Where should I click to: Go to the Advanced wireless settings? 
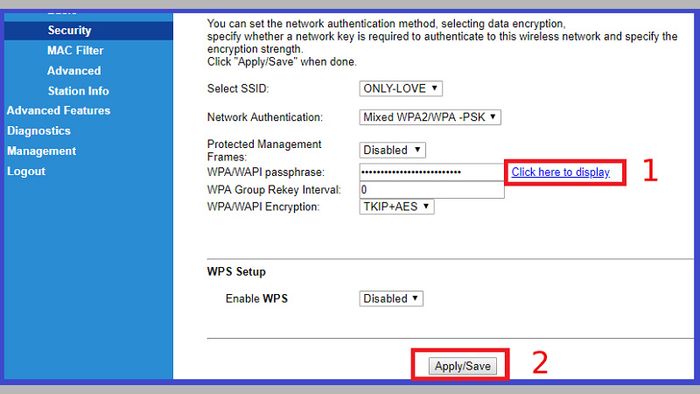74,71
